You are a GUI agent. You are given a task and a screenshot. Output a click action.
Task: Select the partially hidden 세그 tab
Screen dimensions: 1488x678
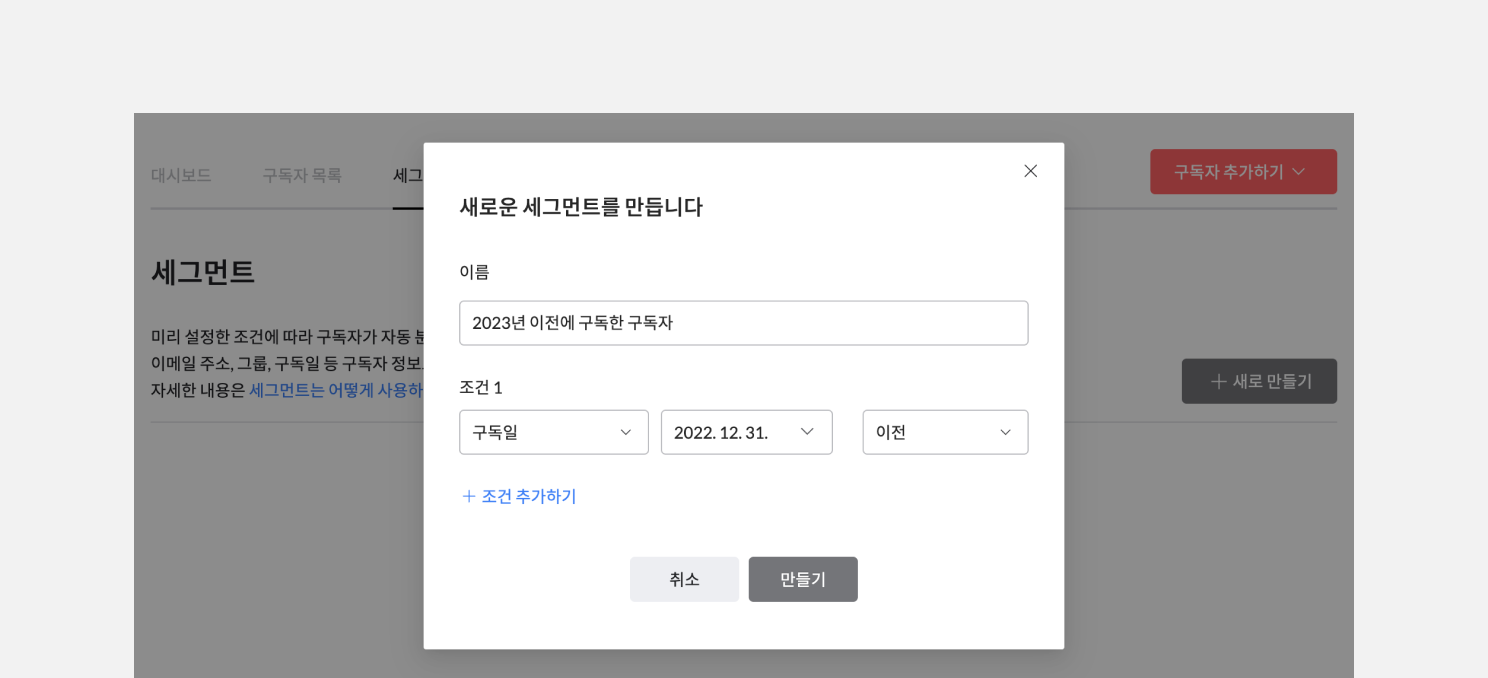(x=408, y=175)
